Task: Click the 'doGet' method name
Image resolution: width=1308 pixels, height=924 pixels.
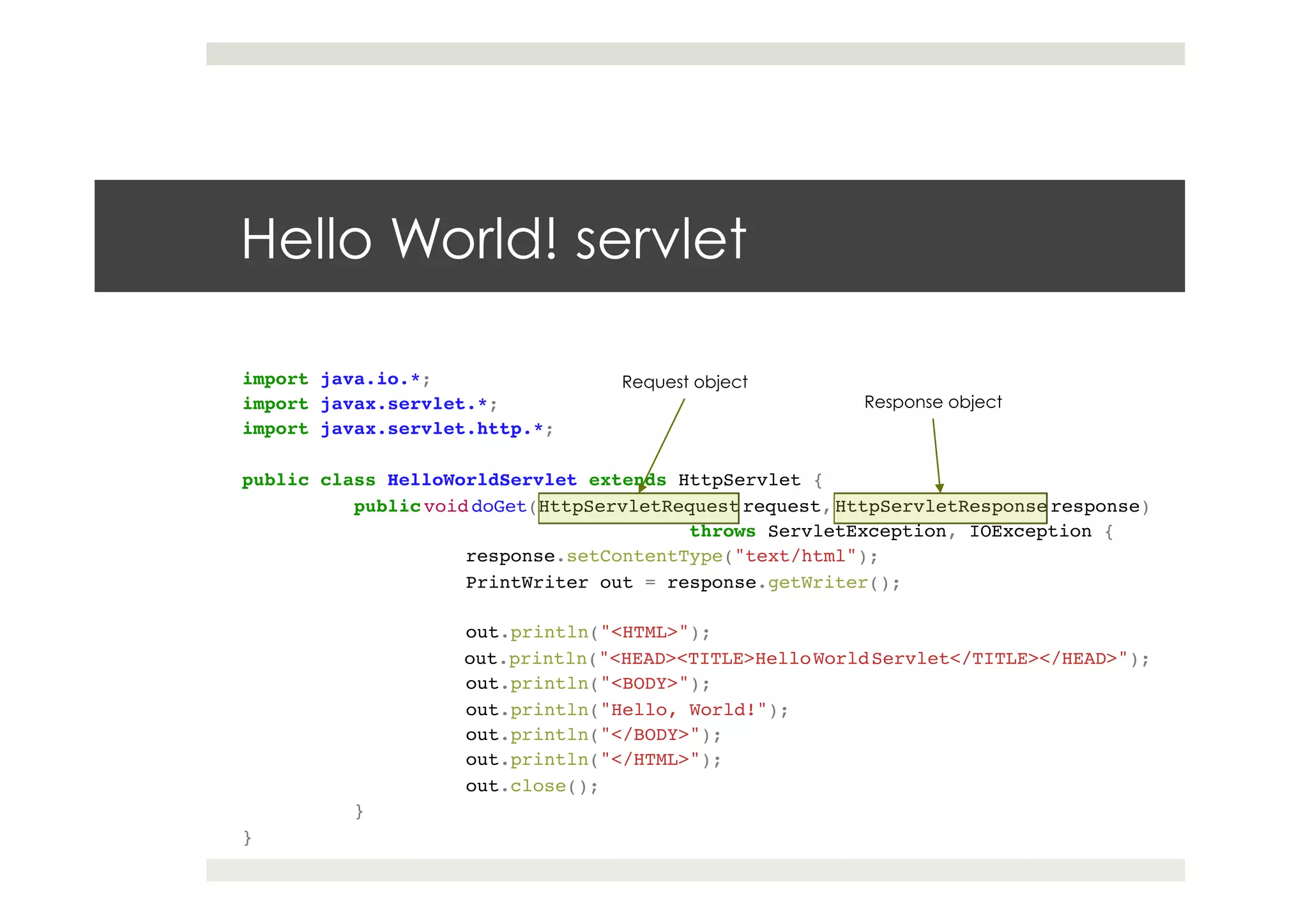Action: (x=499, y=506)
